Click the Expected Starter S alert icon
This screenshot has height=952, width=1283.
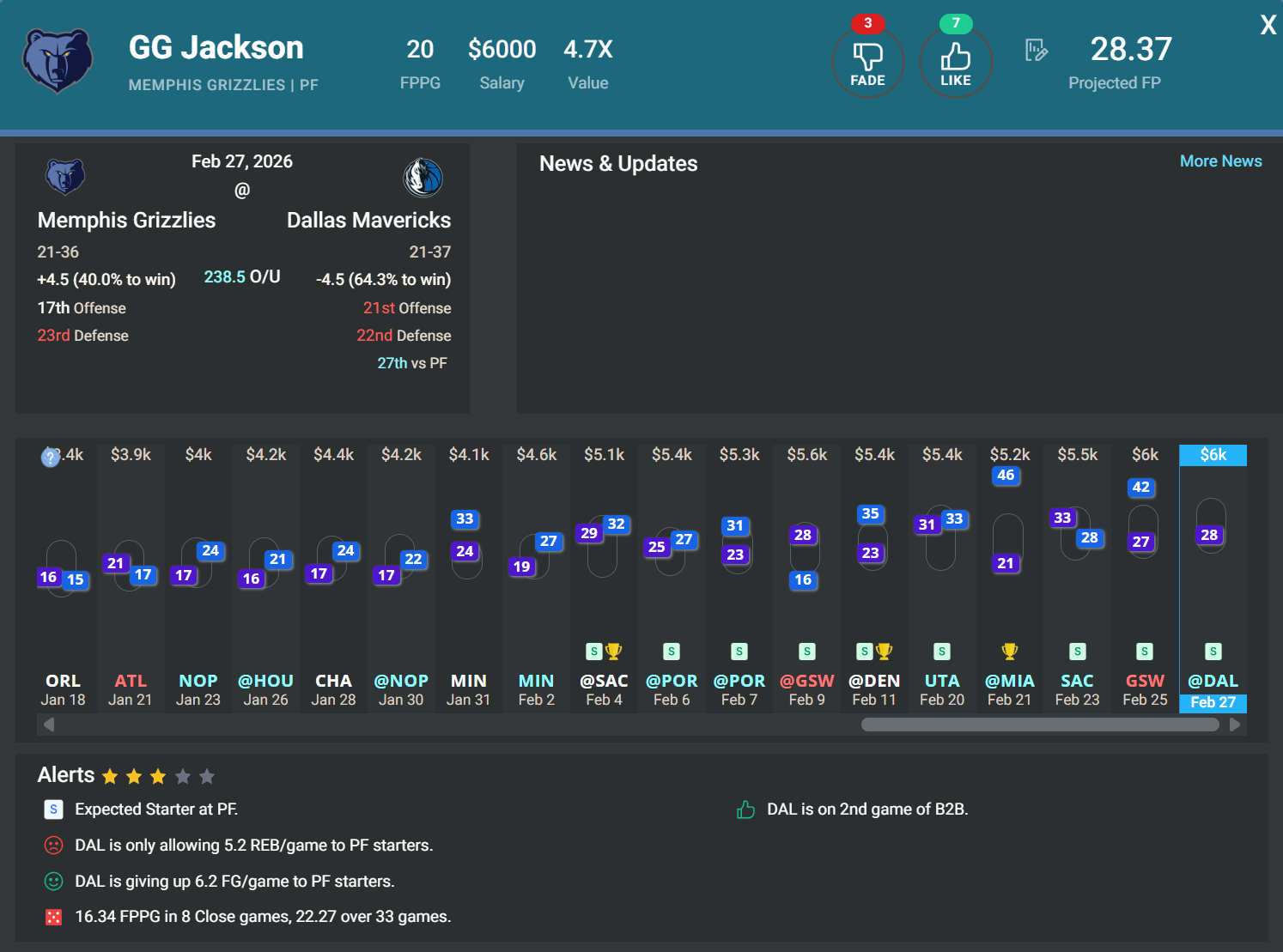tap(53, 810)
